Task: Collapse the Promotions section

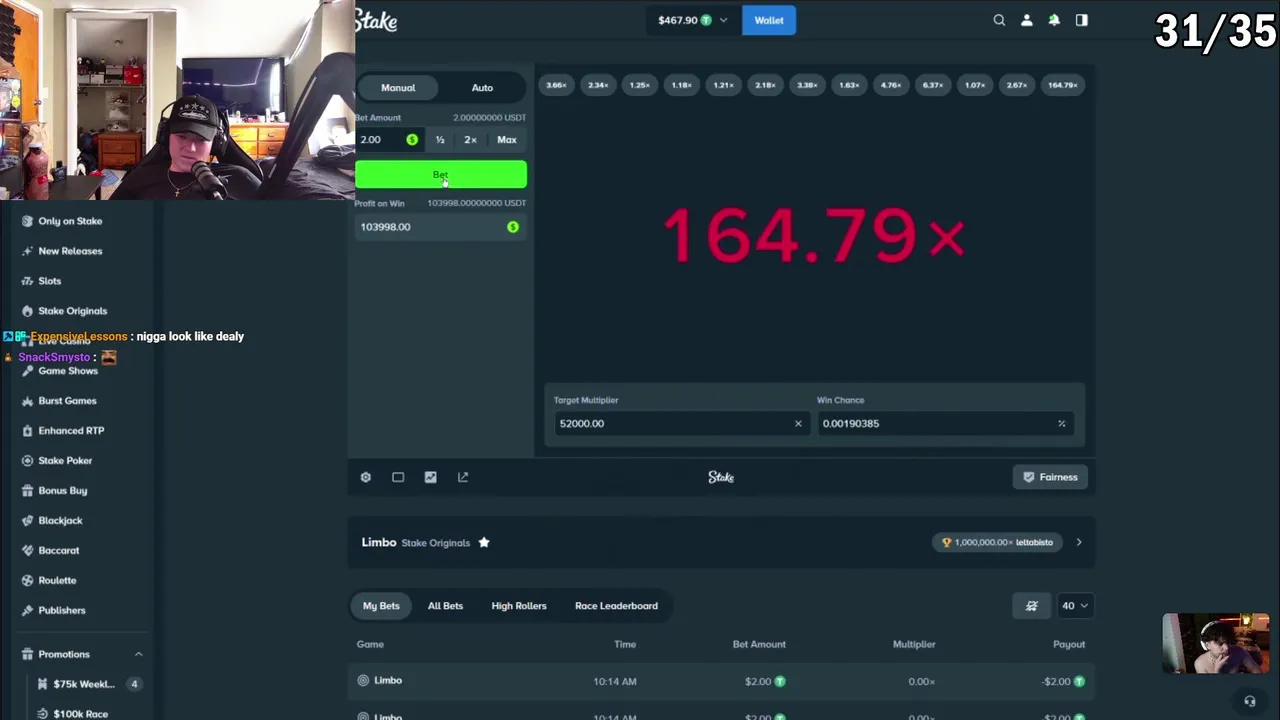Action: coord(139,654)
